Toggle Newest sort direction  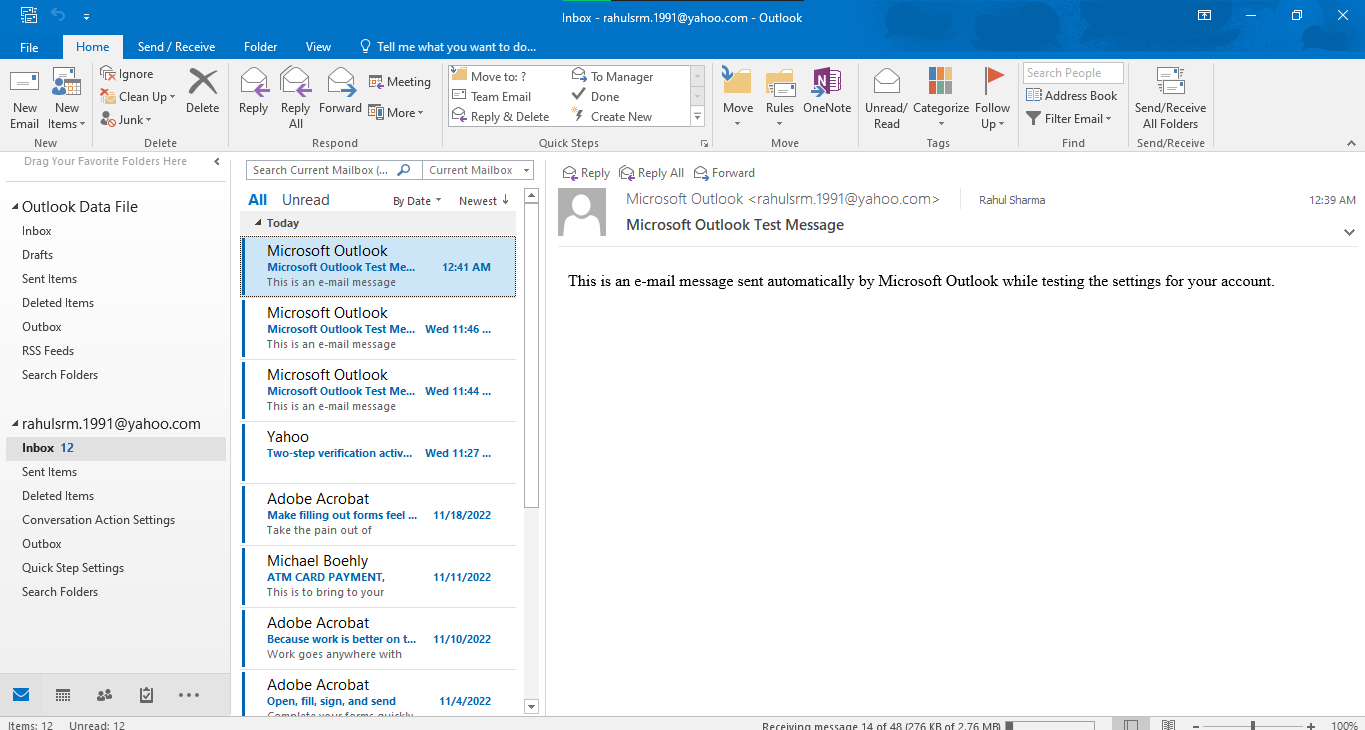coord(484,201)
